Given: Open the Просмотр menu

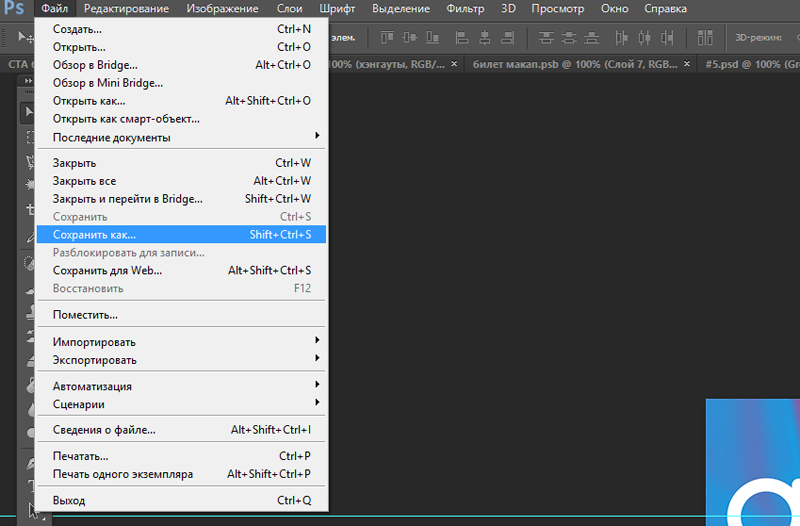Looking at the screenshot, I should [x=558, y=9].
